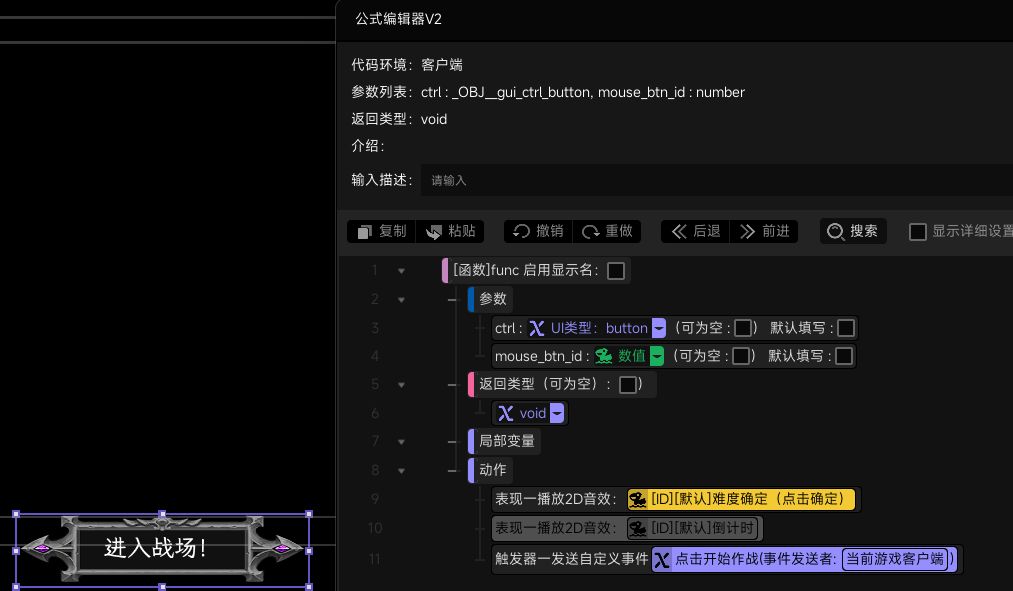The width and height of the screenshot is (1013, 591).
Task: Tick the 可为空 checkbox in ctrl row
Action: [743, 328]
